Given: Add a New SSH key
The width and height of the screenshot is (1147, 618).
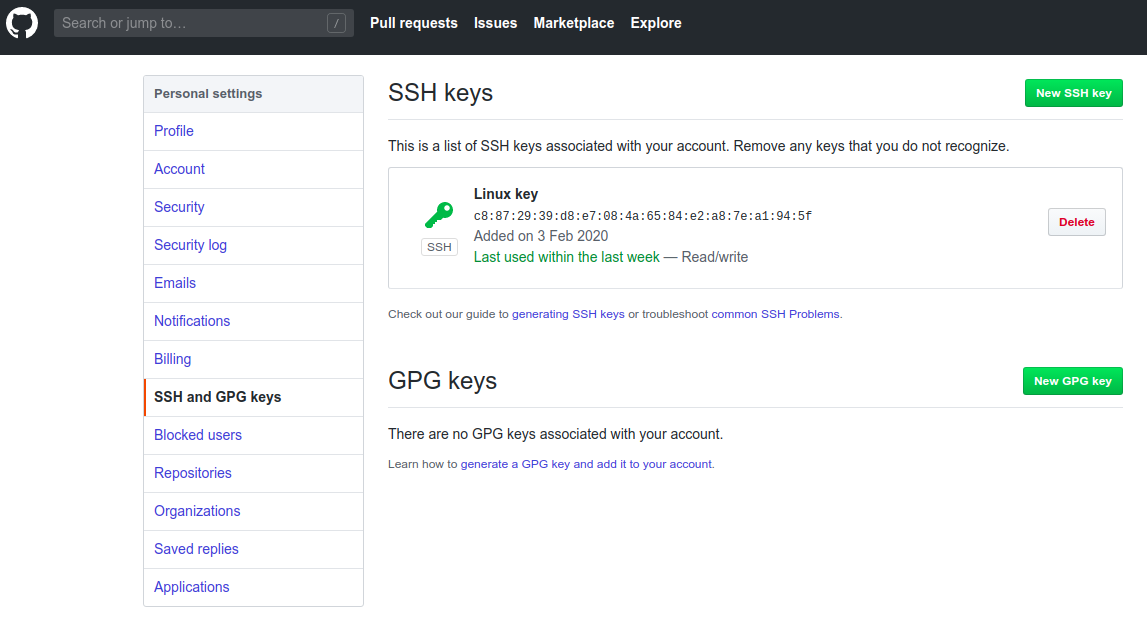Looking at the screenshot, I should (1073, 93).
